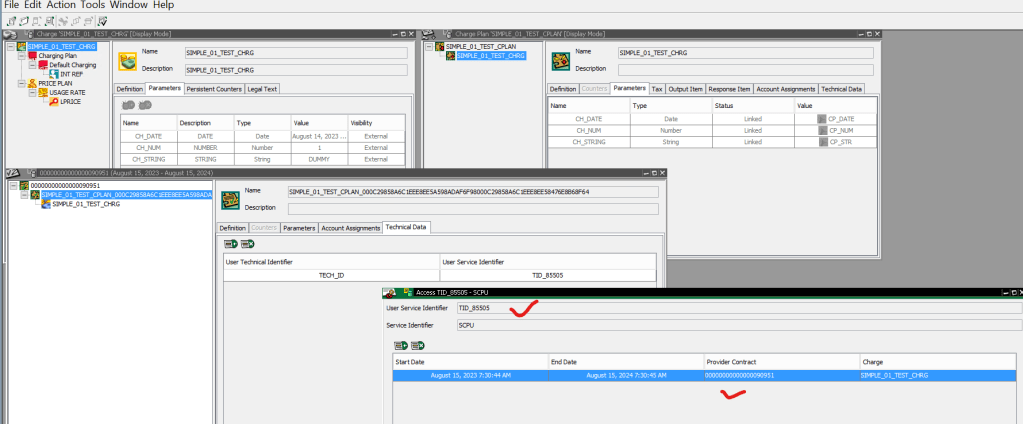Select the August 15, 2023 7:30:44 AM row
Image resolution: width=1023 pixels, height=424 pixels.
704,376
